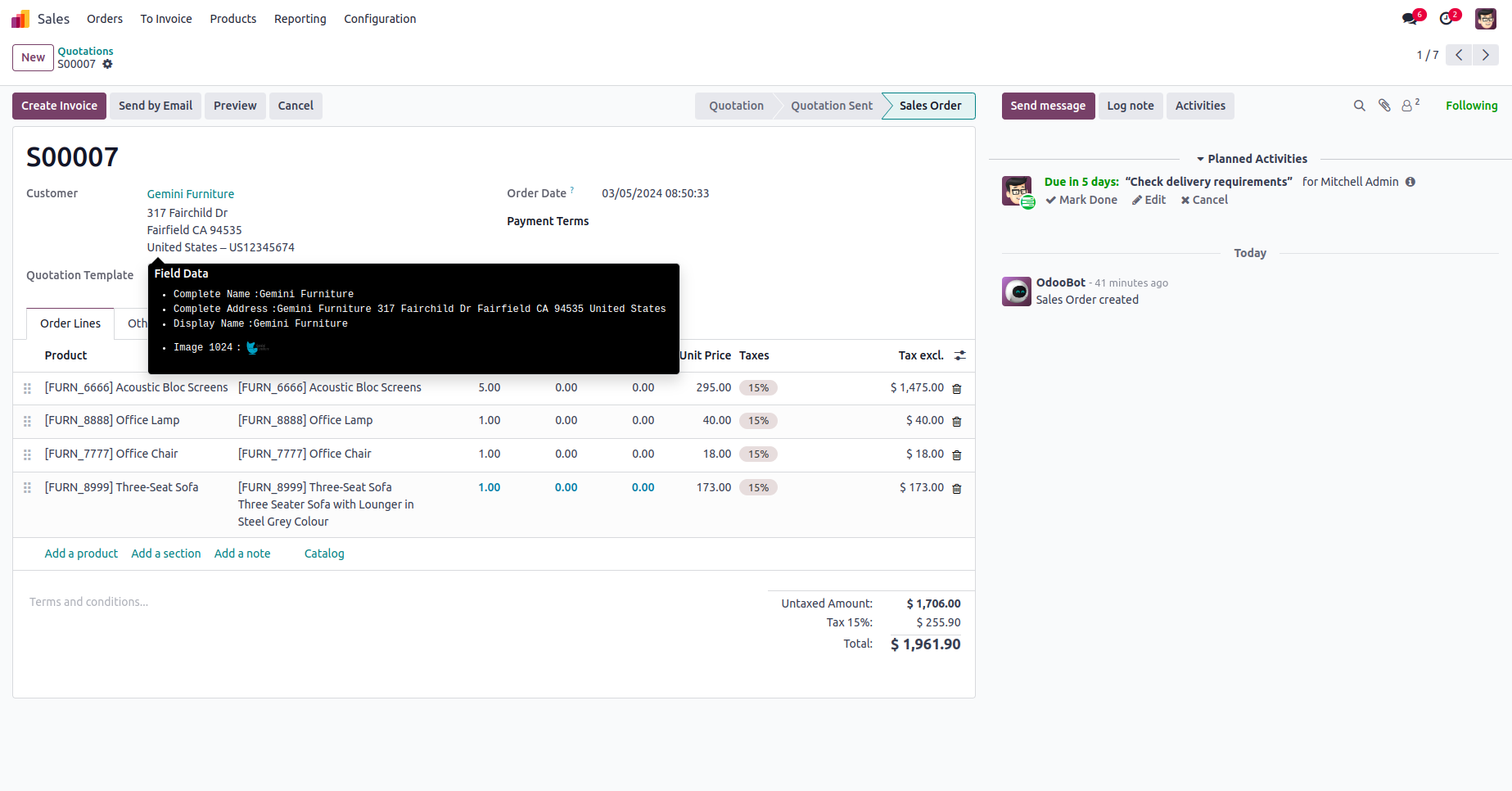
Task: Click the Log note button
Action: [x=1131, y=106]
